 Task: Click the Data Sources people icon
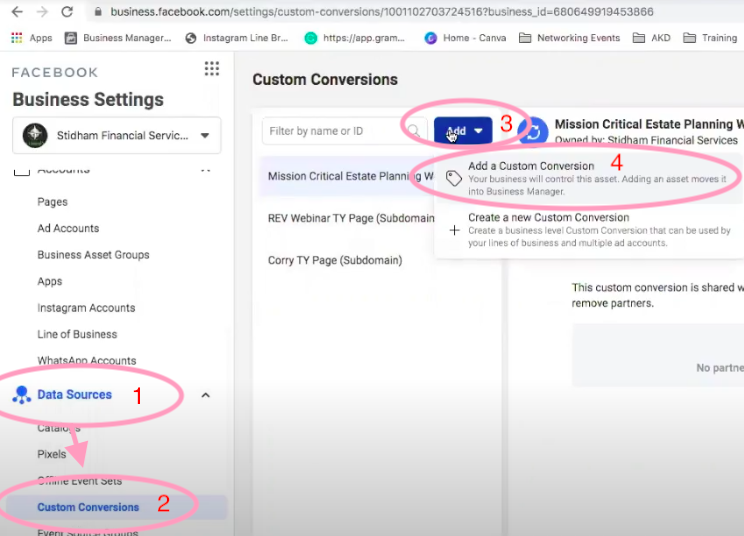pos(21,395)
